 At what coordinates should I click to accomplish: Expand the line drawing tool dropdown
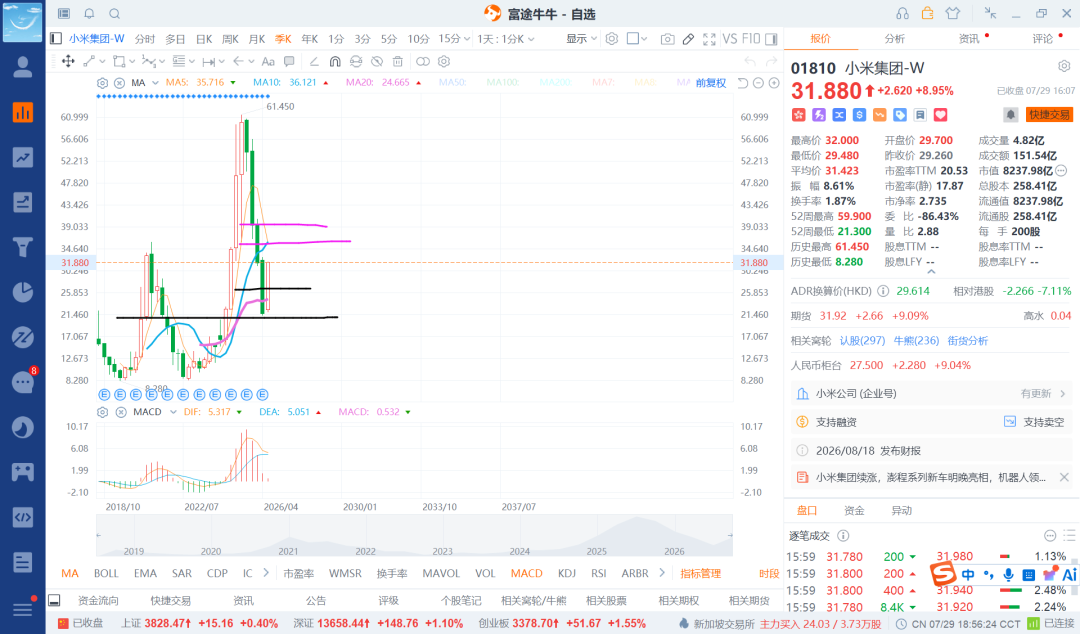[x=103, y=61]
